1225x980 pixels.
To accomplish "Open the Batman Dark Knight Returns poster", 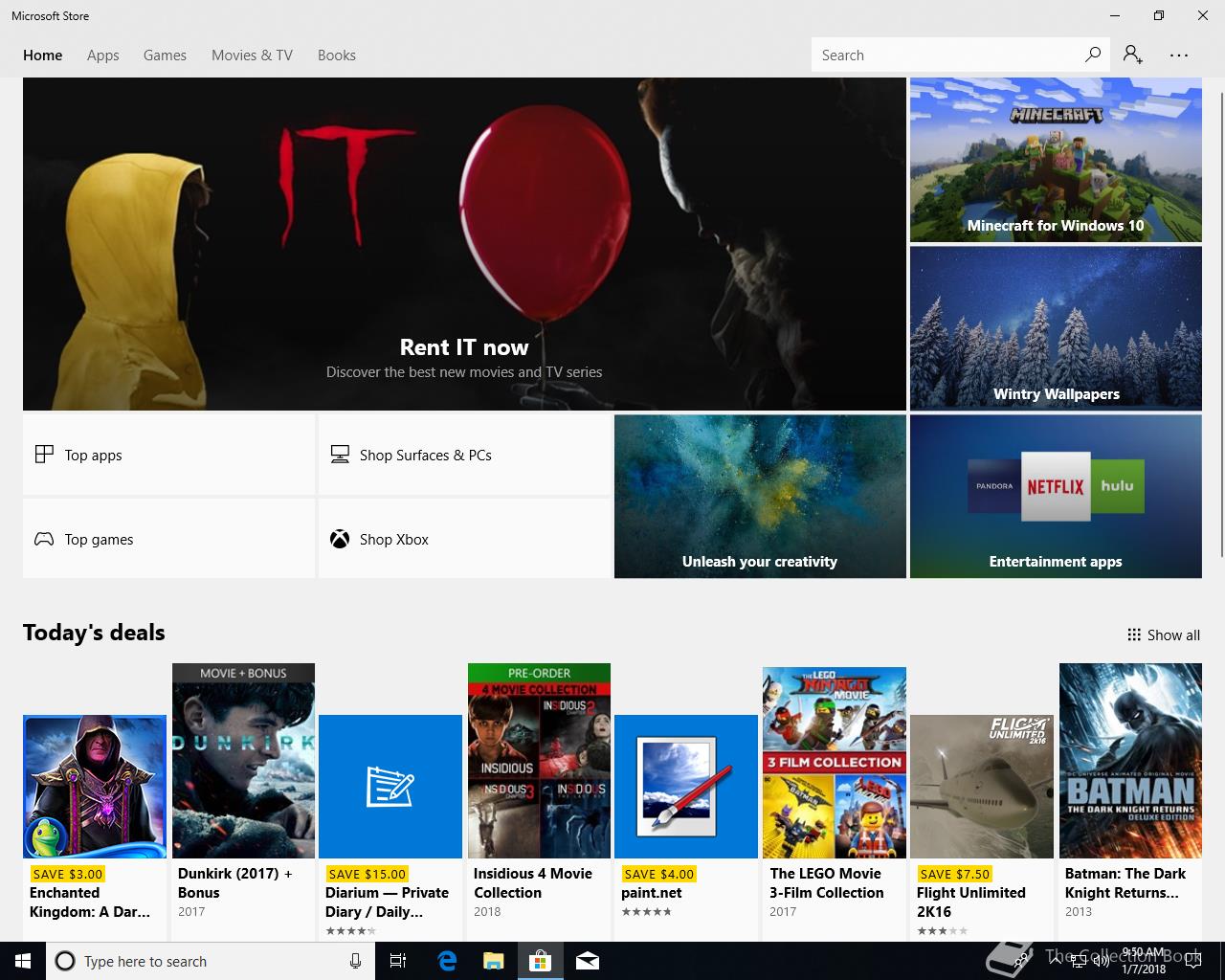I will pyautogui.click(x=1130, y=761).
